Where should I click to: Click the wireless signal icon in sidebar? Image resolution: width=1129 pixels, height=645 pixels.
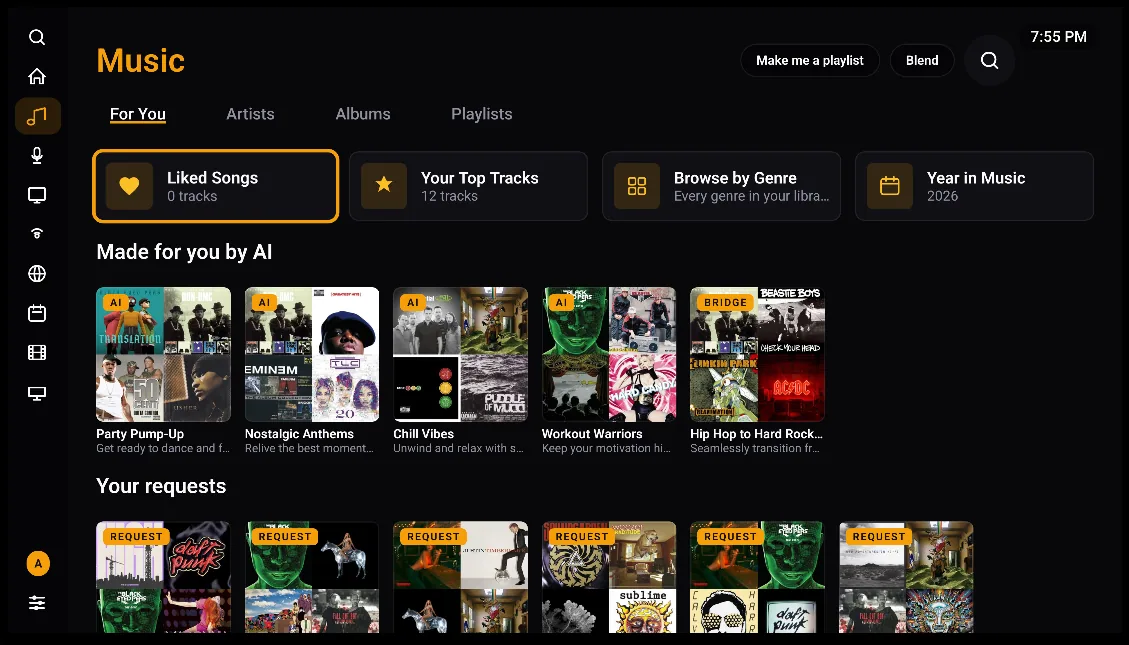point(37,233)
